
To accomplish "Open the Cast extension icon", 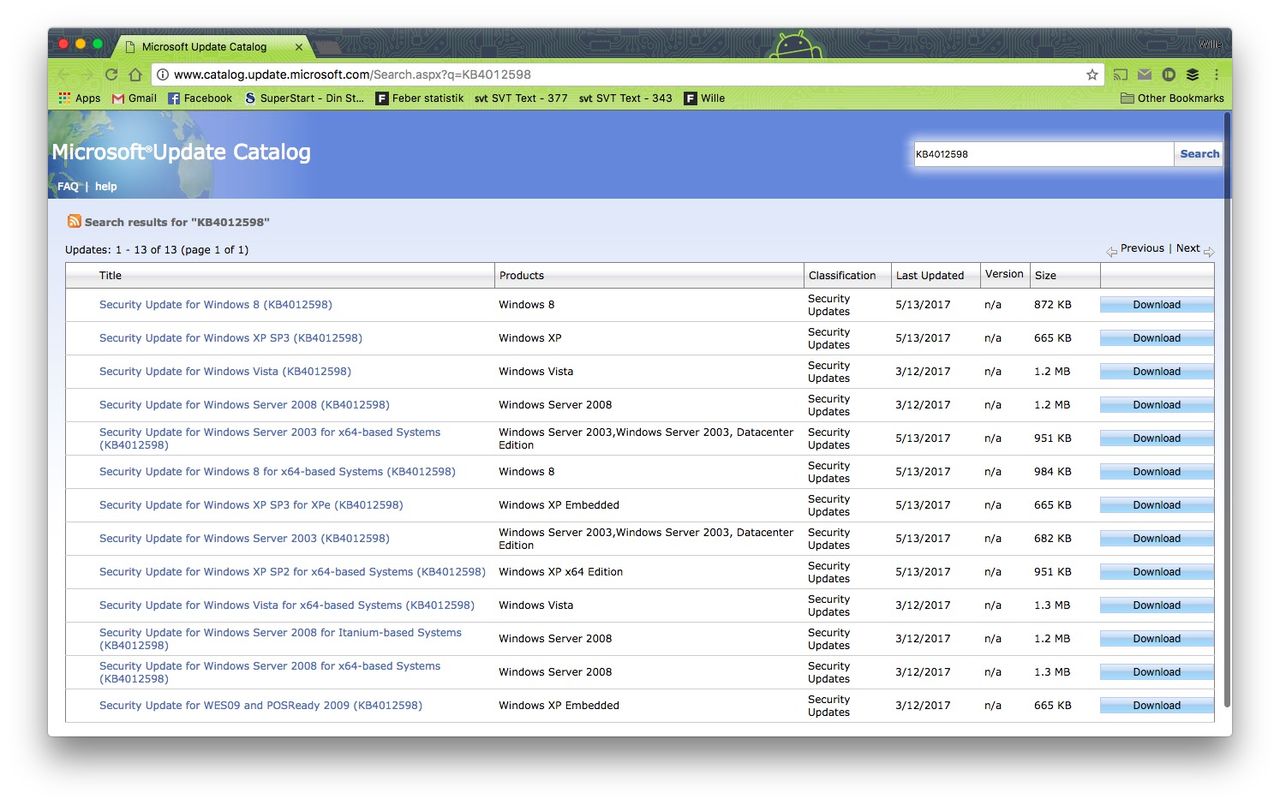I will click(1121, 75).
